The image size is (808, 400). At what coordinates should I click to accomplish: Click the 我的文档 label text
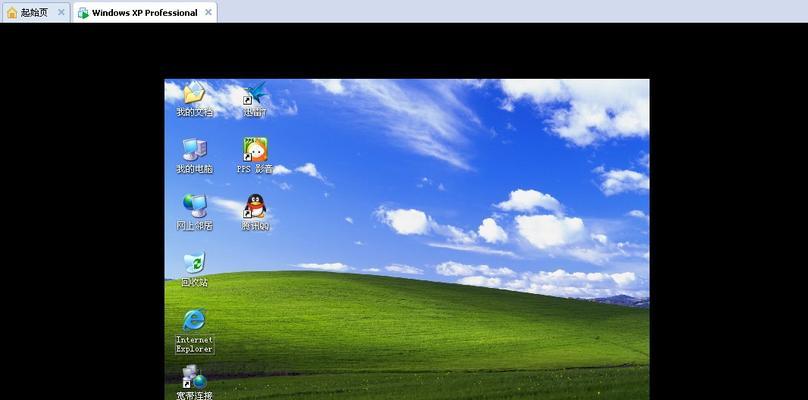[x=194, y=112]
